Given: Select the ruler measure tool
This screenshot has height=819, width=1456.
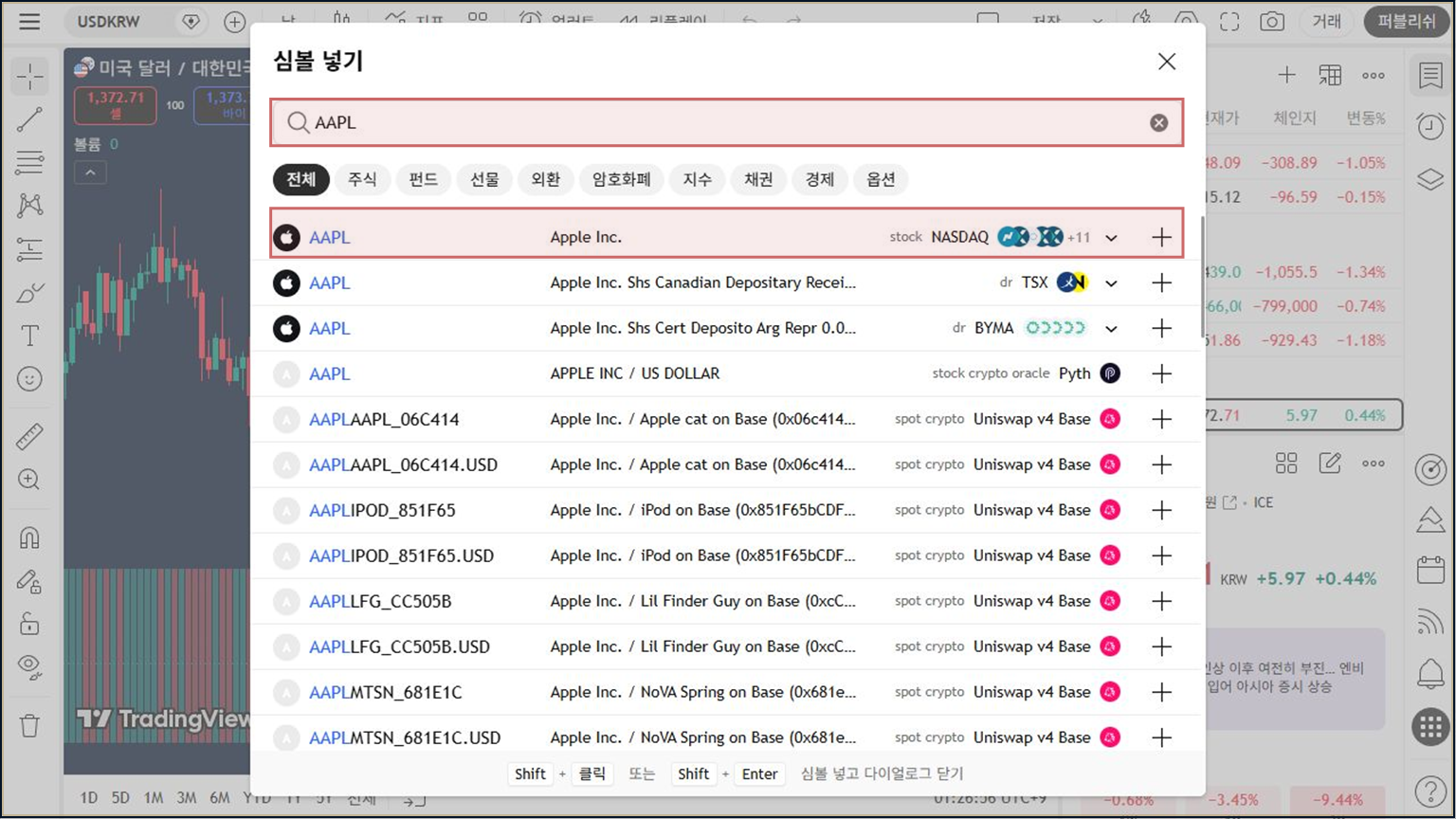Looking at the screenshot, I should pos(29,436).
